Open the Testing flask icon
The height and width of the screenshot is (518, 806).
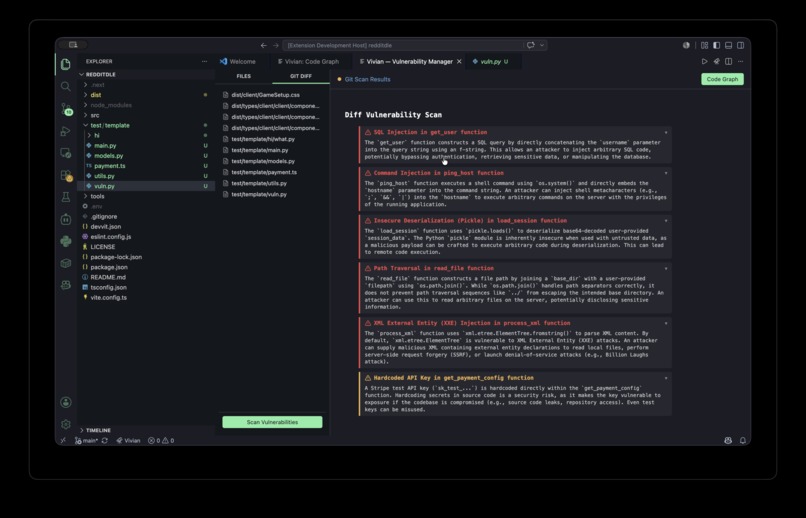pyautogui.click(x=65, y=197)
